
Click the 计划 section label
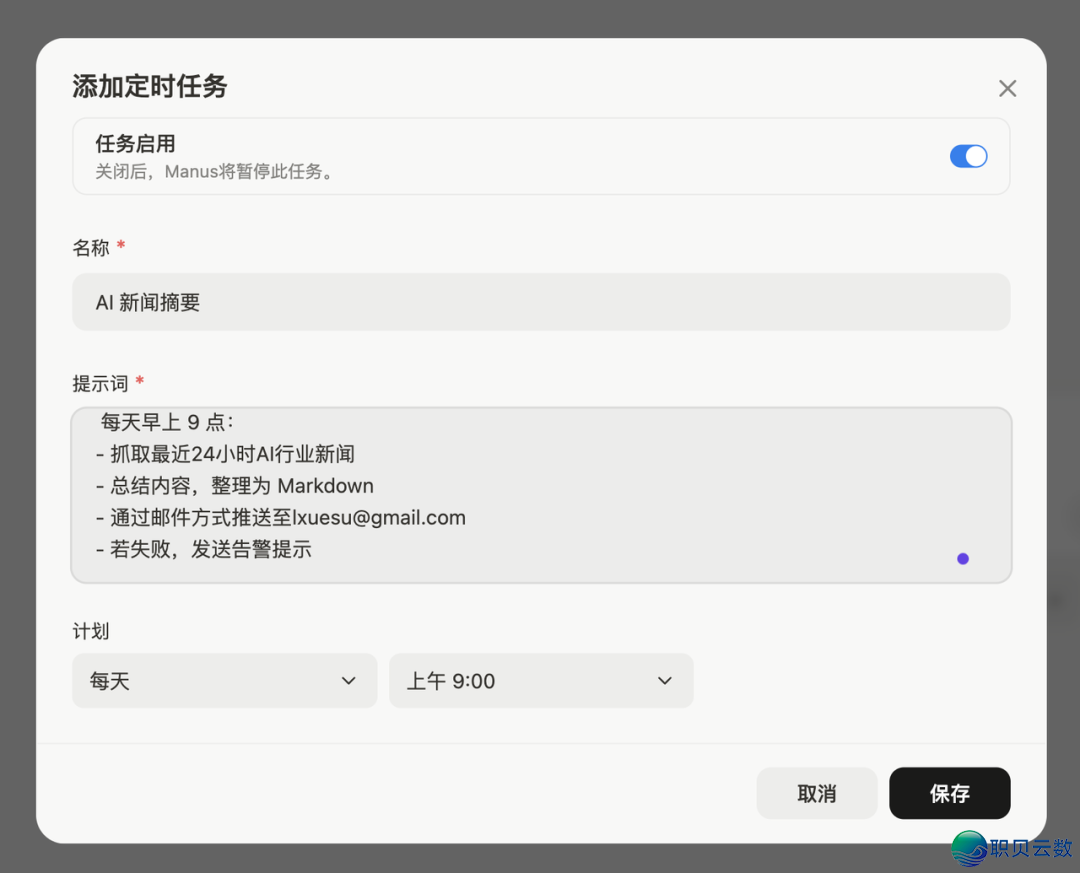coord(91,631)
